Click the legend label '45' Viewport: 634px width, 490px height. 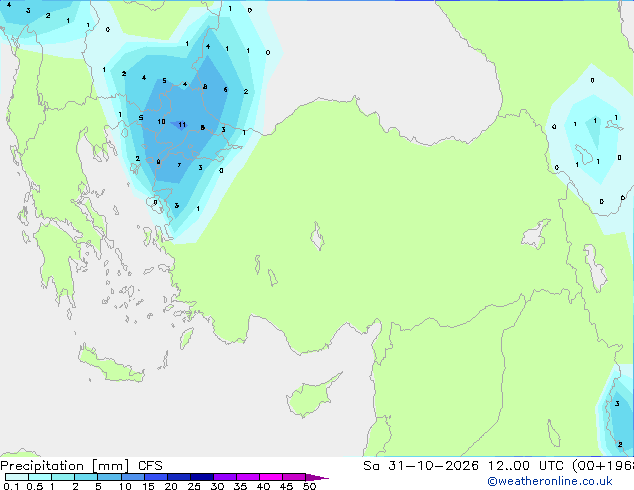(x=286, y=486)
